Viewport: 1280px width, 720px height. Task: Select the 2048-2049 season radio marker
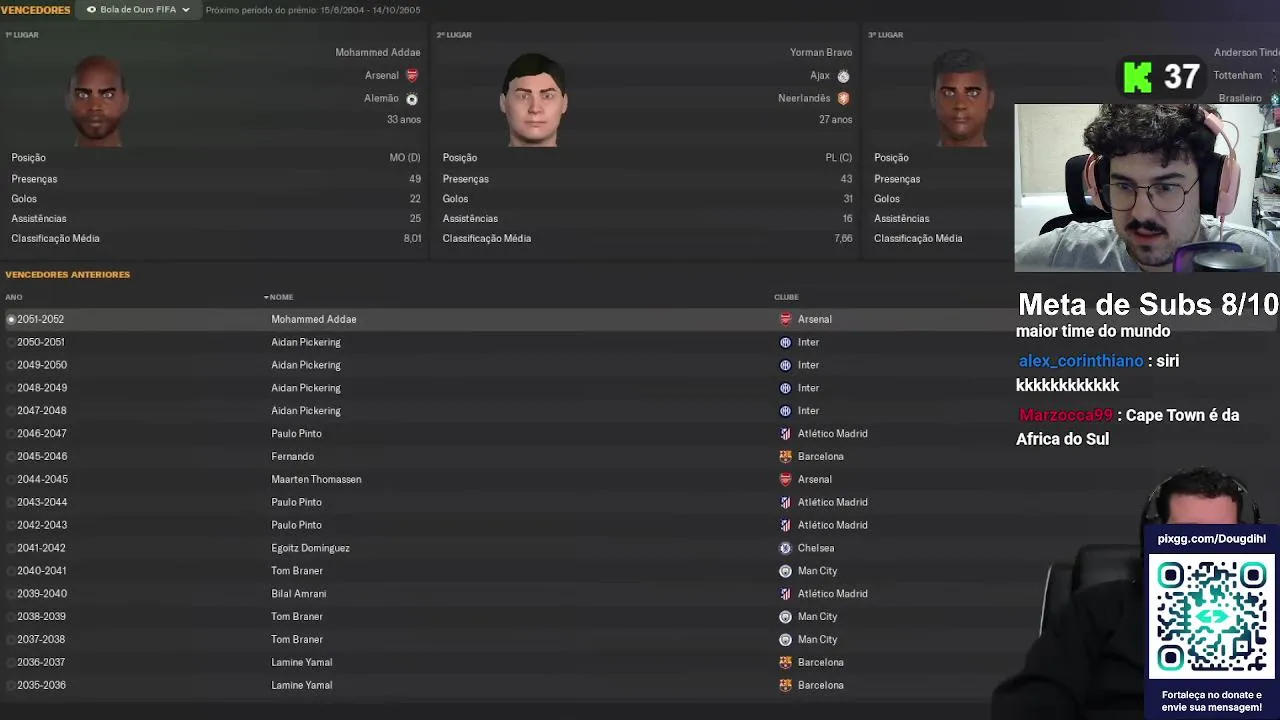pyautogui.click(x=11, y=388)
